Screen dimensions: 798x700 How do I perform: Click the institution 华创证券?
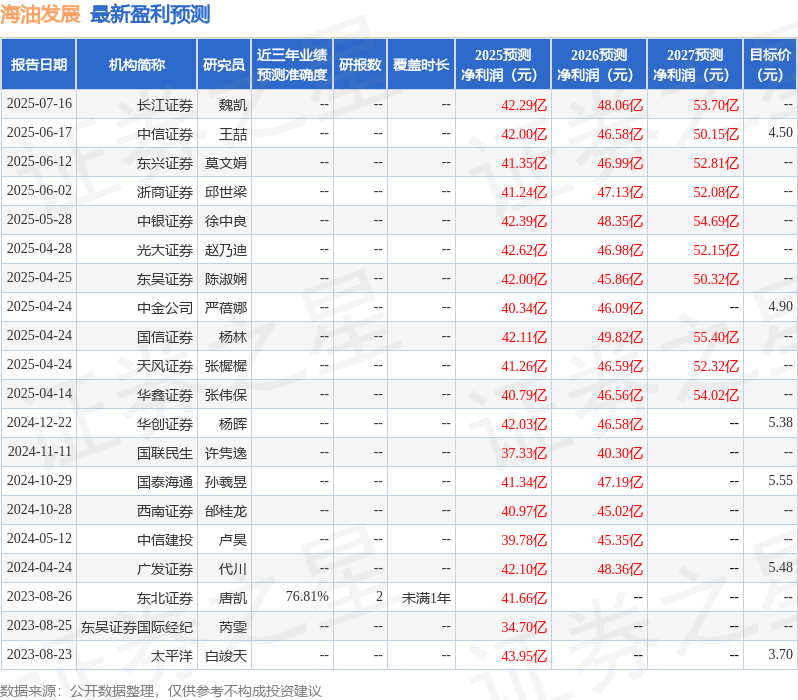pyautogui.click(x=165, y=425)
